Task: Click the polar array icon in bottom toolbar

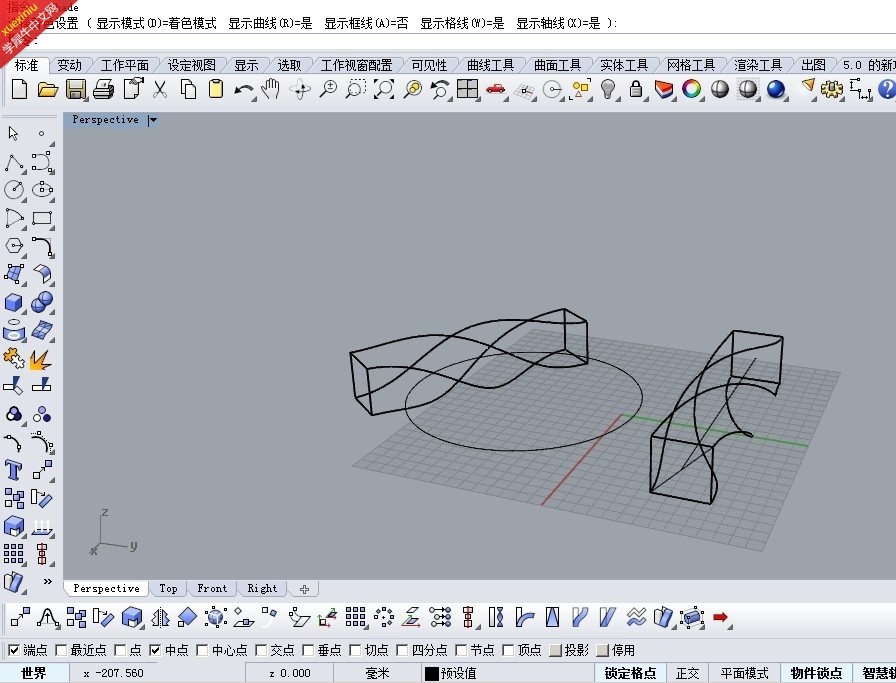Action: click(x=383, y=617)
